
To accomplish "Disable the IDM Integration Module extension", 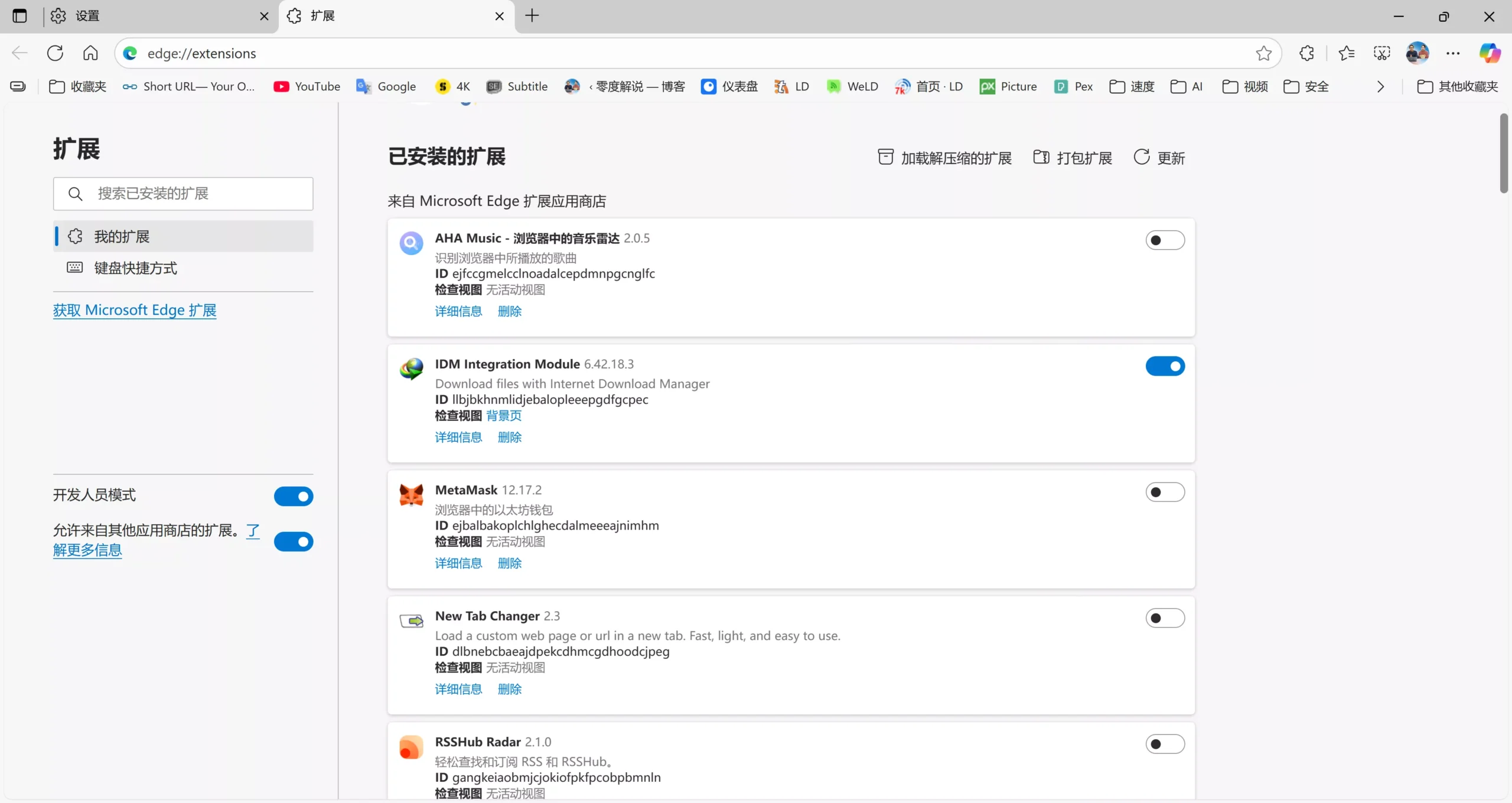I will (1165, 366).
